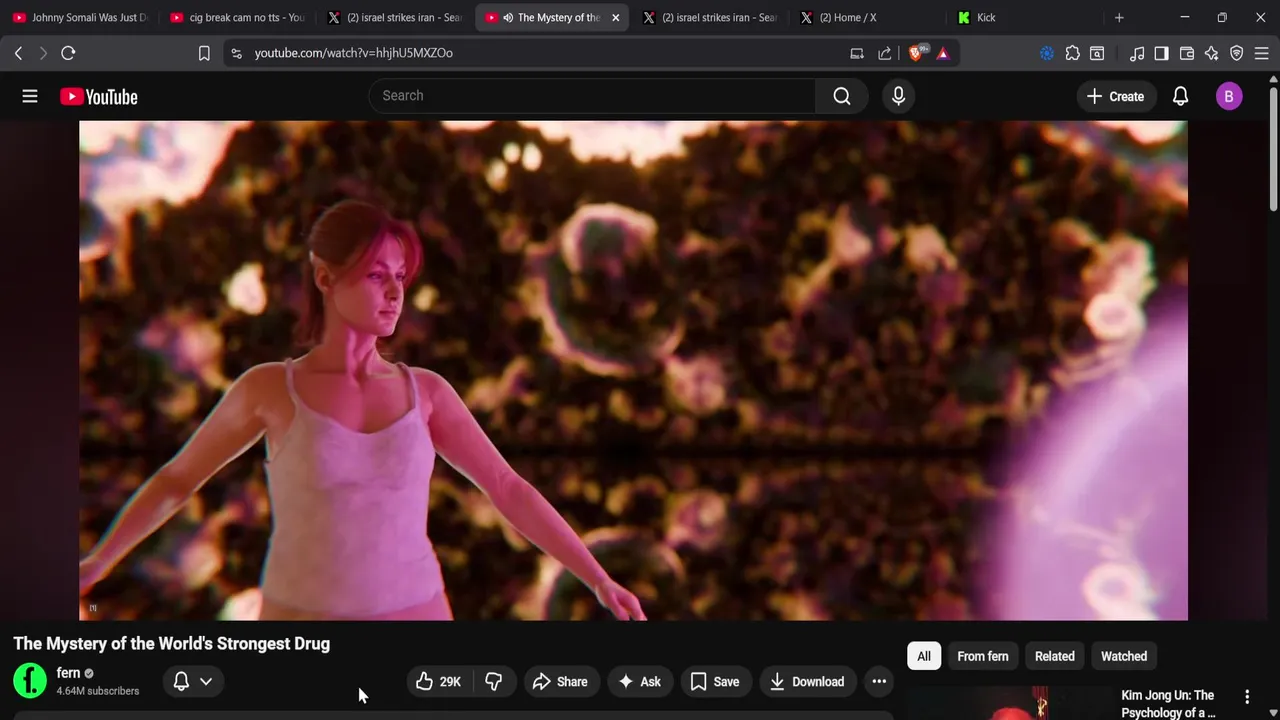Switch to Johnny Somali Was Just tab
This screenshot has width=1280, height=720.
[x=80, y=17]
